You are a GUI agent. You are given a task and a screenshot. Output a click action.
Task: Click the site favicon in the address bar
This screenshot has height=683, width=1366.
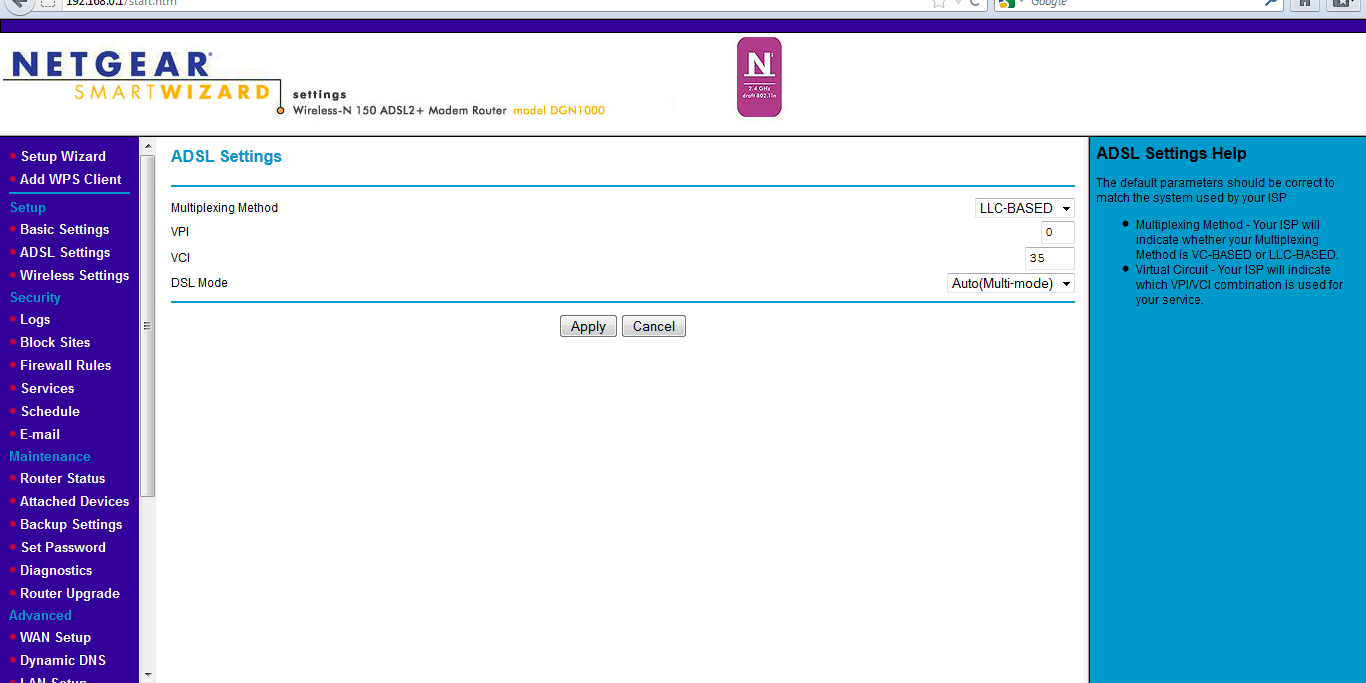coord(48,4)
